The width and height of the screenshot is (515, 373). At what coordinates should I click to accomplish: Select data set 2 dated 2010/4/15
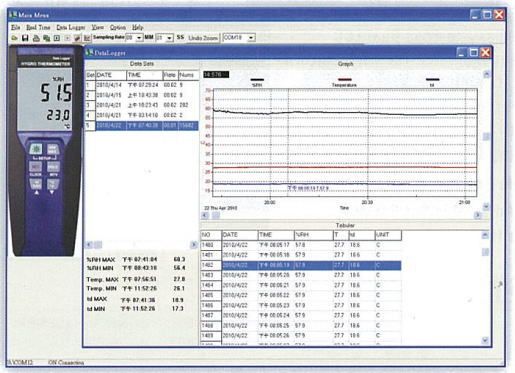[x=142, y=95]
